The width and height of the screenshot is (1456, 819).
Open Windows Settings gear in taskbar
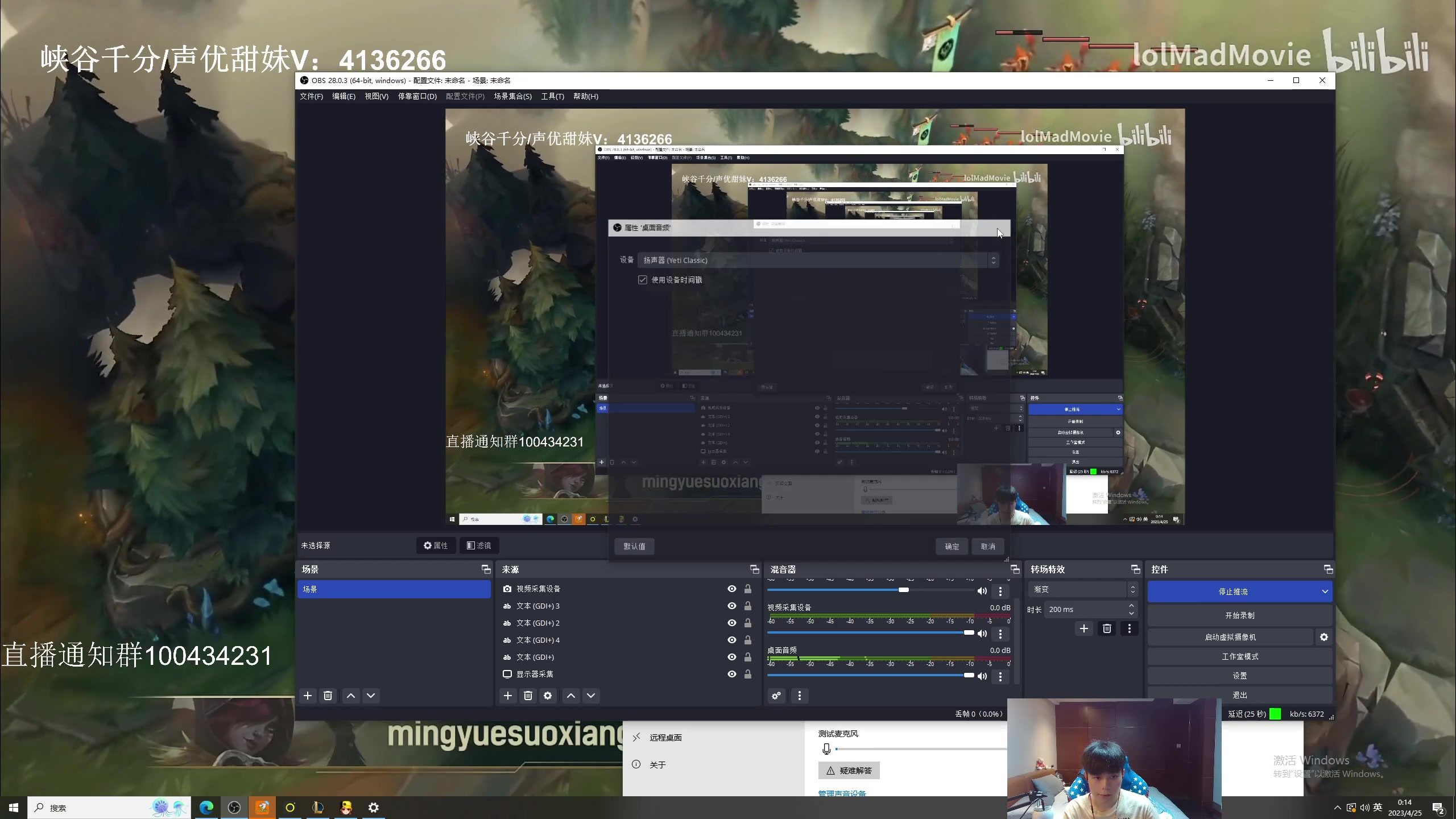[x=374, y=808]
